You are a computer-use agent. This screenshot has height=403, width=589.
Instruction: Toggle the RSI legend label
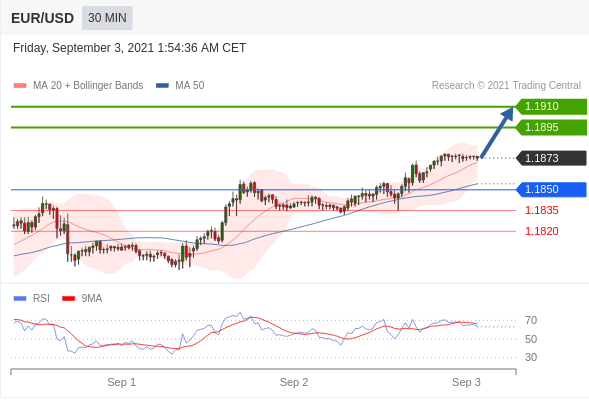41,298
